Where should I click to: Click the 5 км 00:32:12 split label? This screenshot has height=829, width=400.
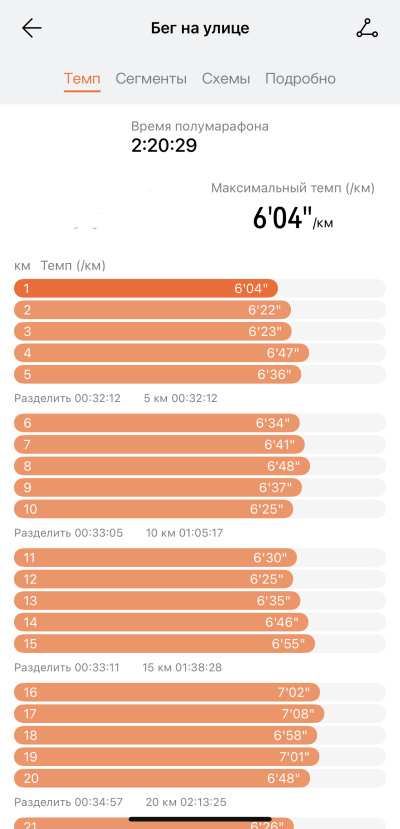[x=180, y=398]
